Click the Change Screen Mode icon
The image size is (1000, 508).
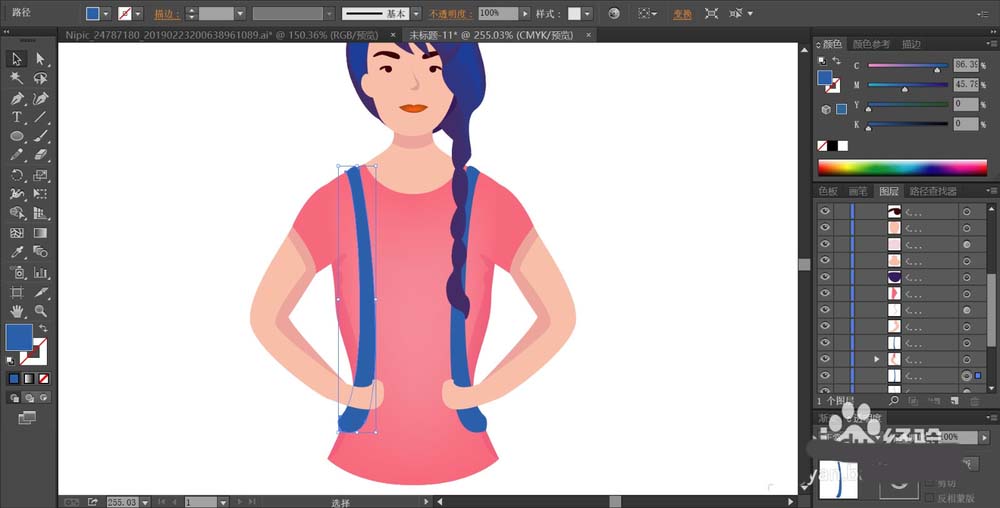pos(27,418)
